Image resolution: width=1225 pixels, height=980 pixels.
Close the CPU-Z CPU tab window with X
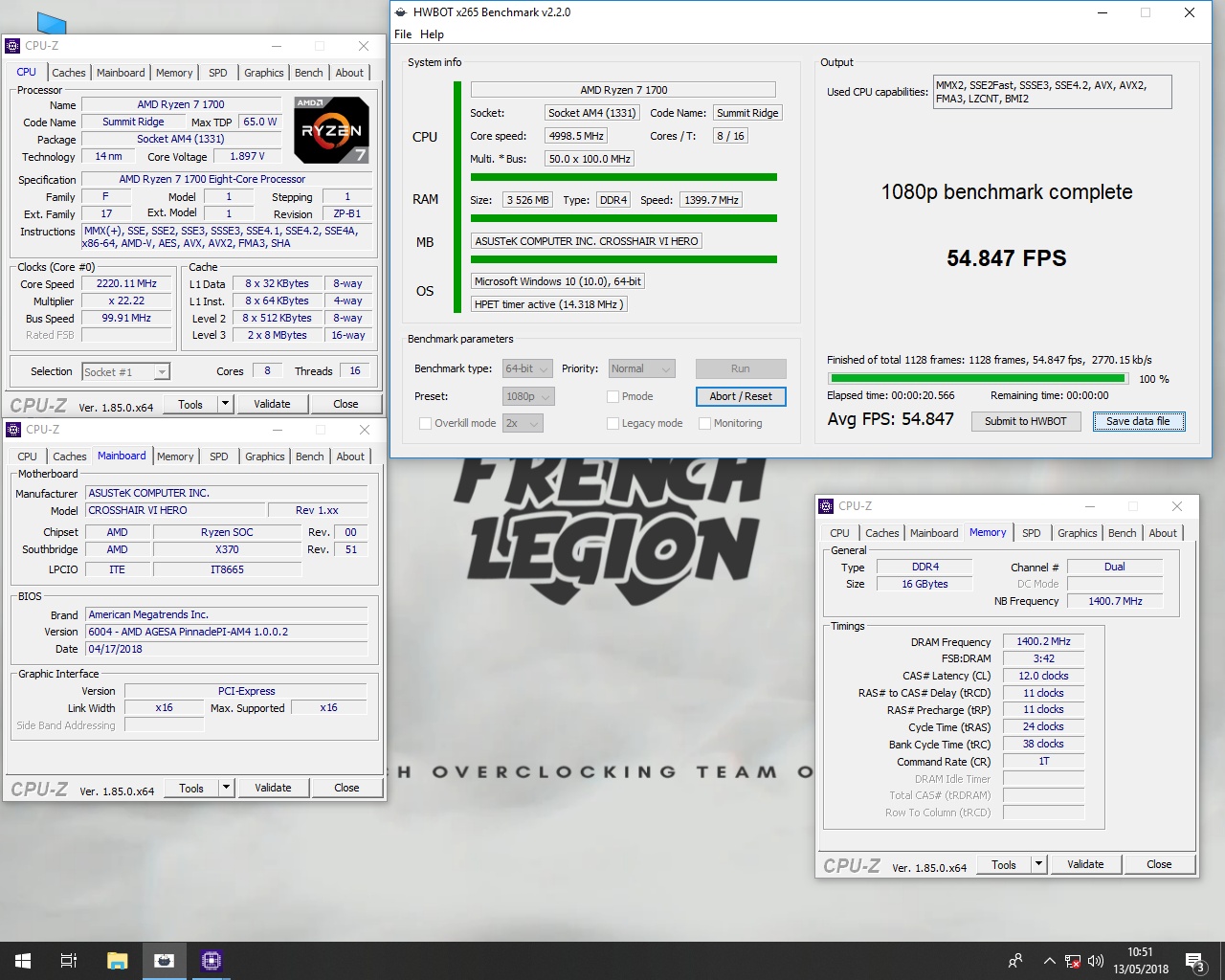(x=364, y=45)
